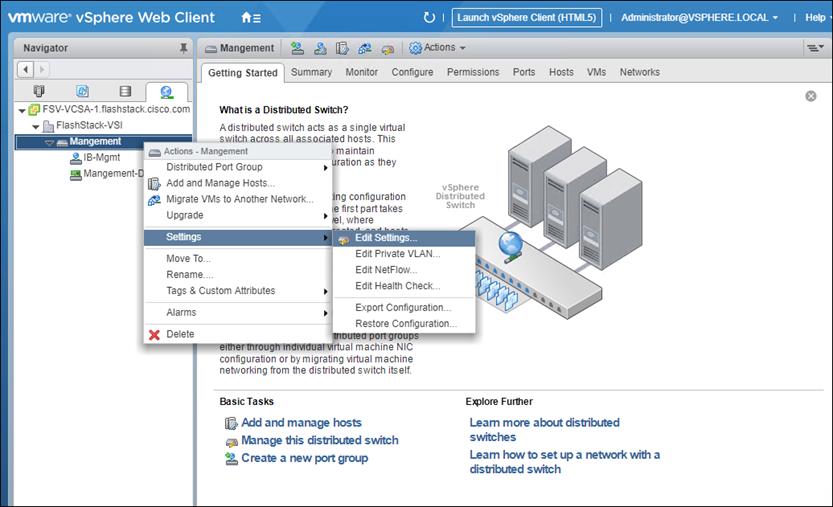Choose Move To from the context menu
The image size is (833, 507).
237,259
